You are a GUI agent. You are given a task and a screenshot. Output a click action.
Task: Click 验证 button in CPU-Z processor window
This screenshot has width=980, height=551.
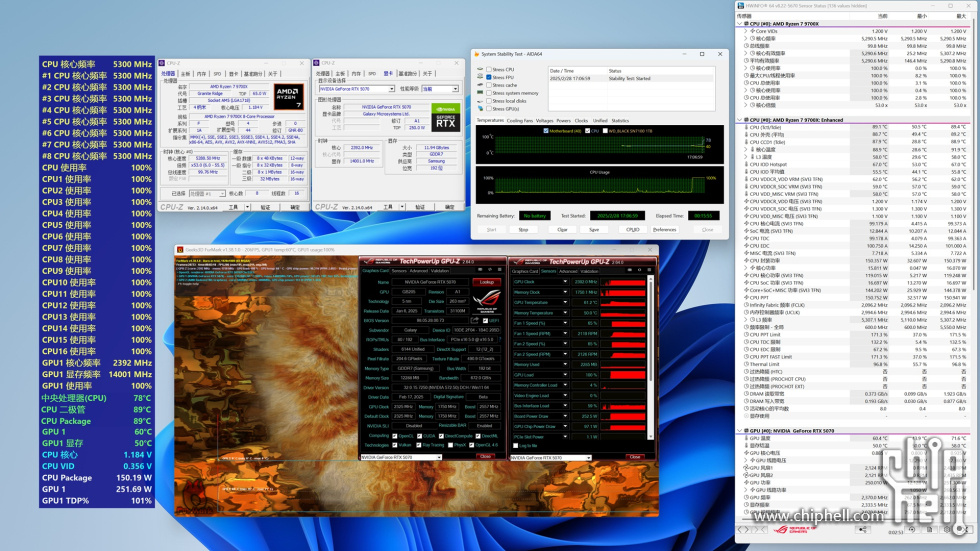click(x=265, y=207)
